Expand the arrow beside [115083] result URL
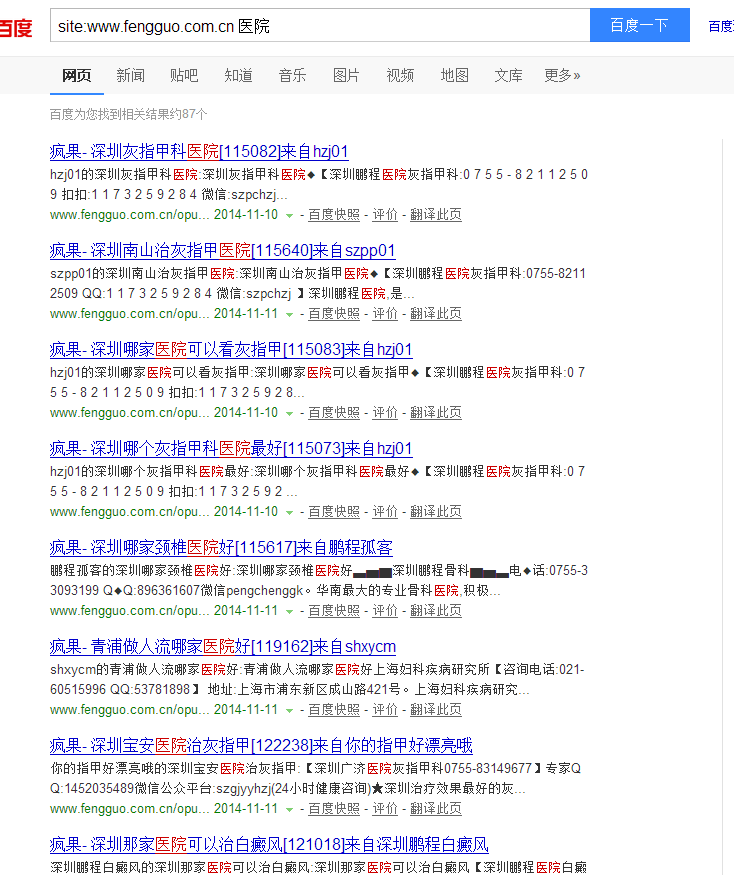The width and height of the screenshot is (734, 875). pyautogui.click(x=289, y=413)
